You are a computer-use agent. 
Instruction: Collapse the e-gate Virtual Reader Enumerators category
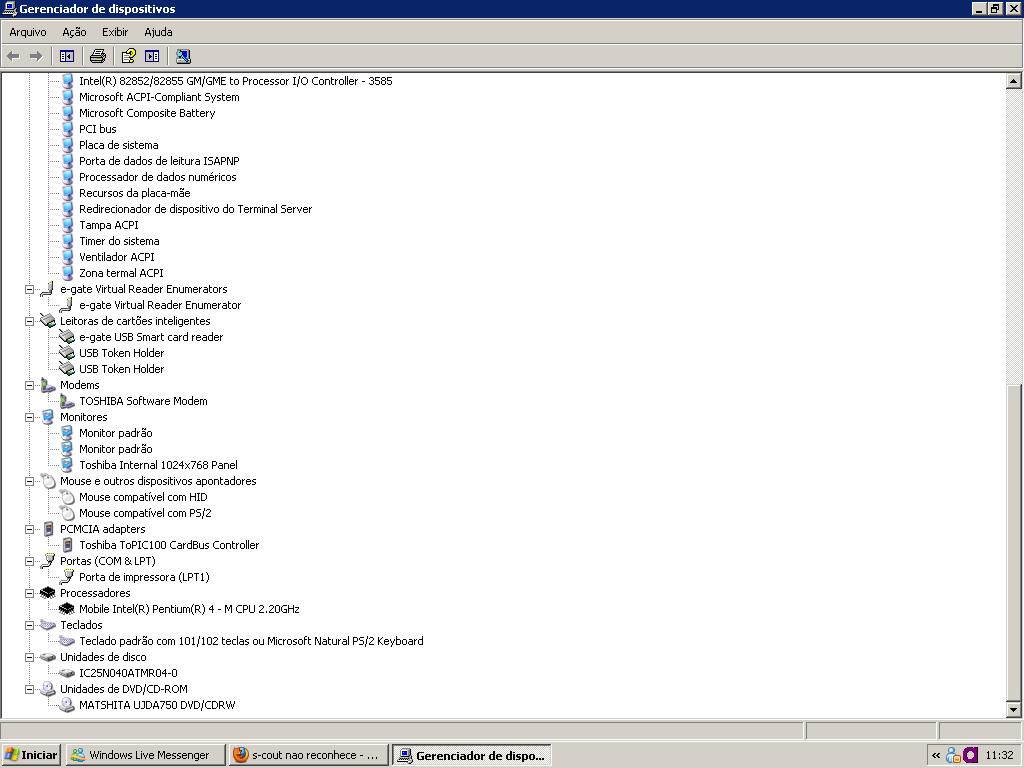coord(29,289)
